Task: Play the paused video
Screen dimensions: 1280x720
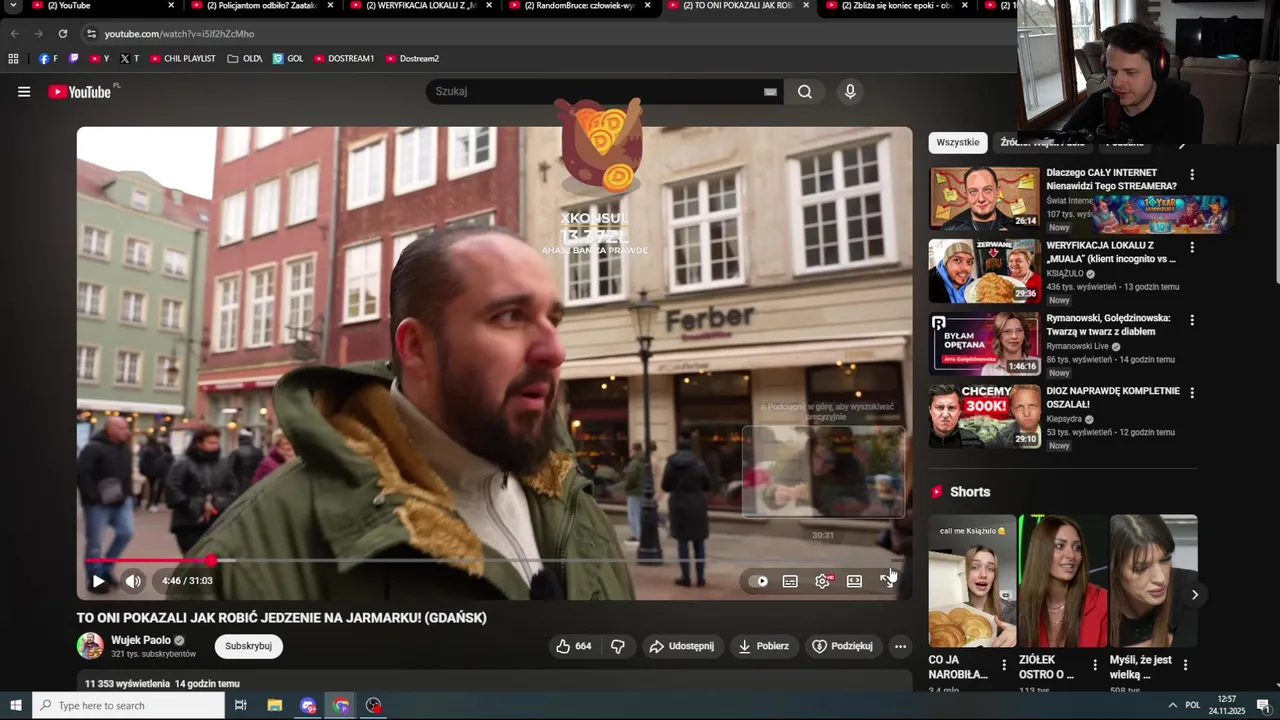Action: click(x=98, y=581)
